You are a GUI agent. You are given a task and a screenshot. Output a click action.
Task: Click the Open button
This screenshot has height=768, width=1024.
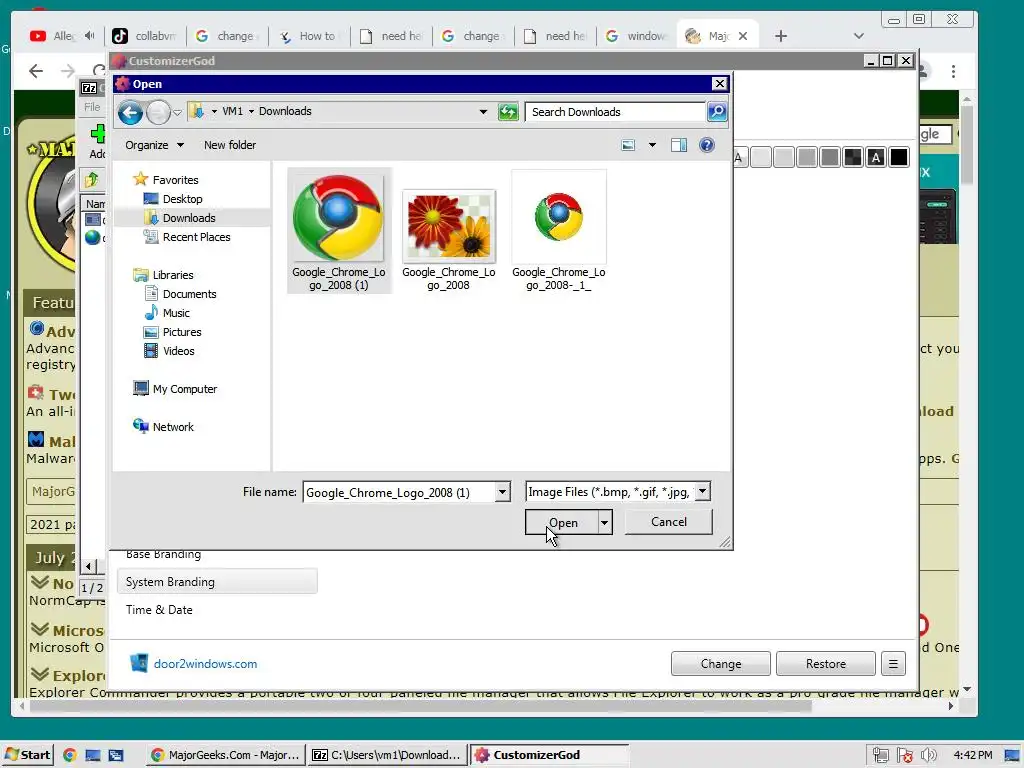(562, 522)
